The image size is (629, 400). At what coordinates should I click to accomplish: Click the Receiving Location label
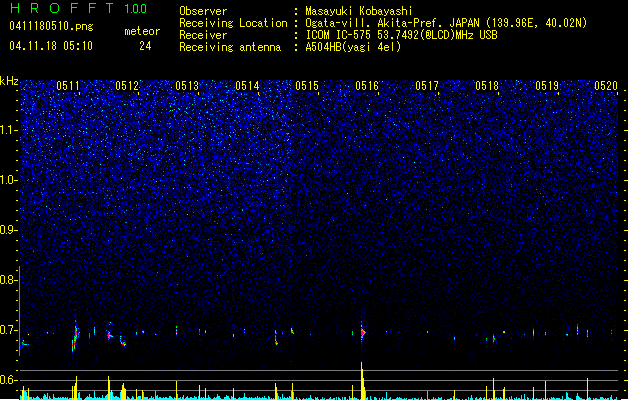[x=233, y=23]
